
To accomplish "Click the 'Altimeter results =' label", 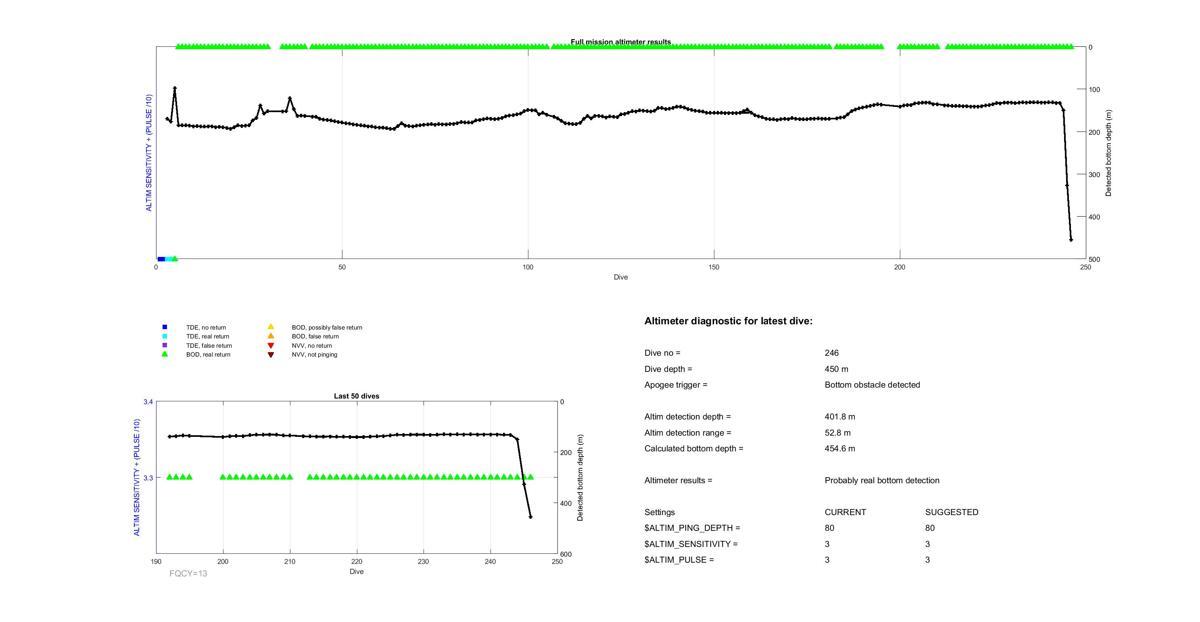I will [x=679, y=481].
